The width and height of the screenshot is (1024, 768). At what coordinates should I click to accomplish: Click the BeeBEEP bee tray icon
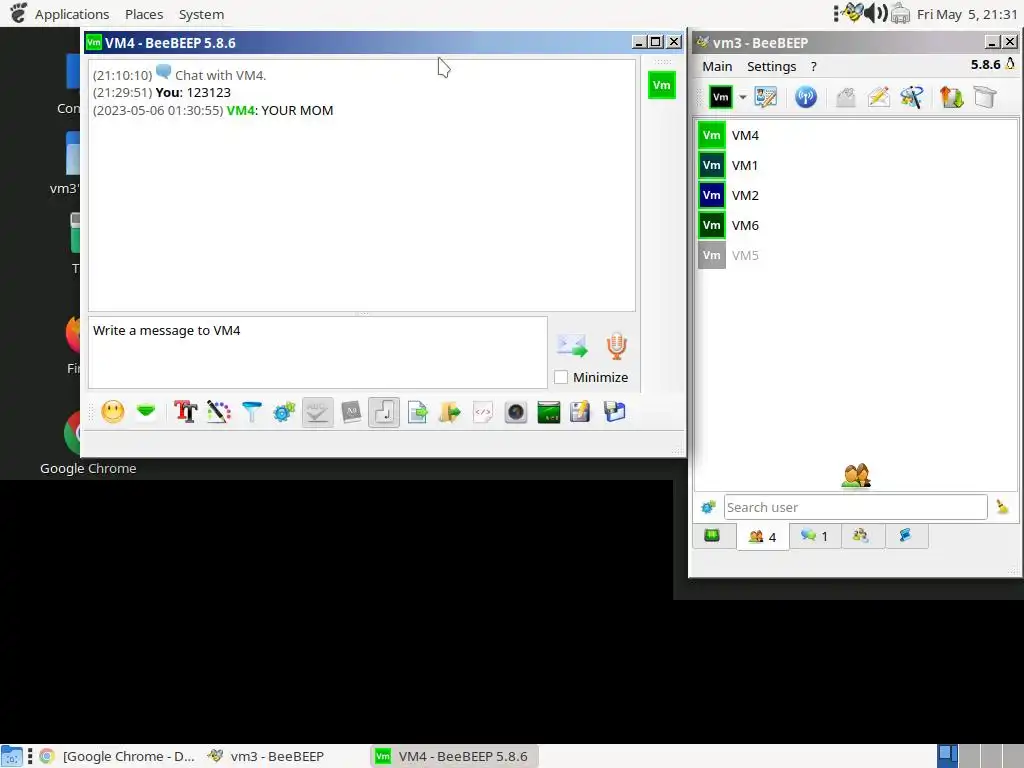852,12
